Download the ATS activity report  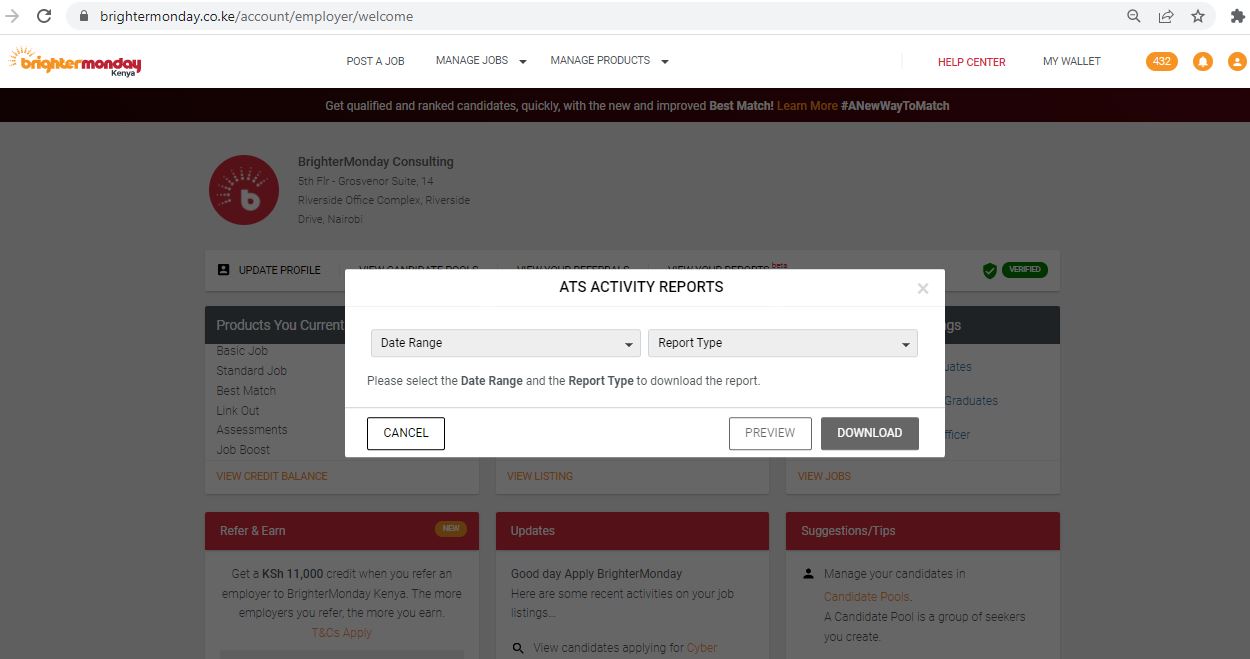click(x=870, y=433)
